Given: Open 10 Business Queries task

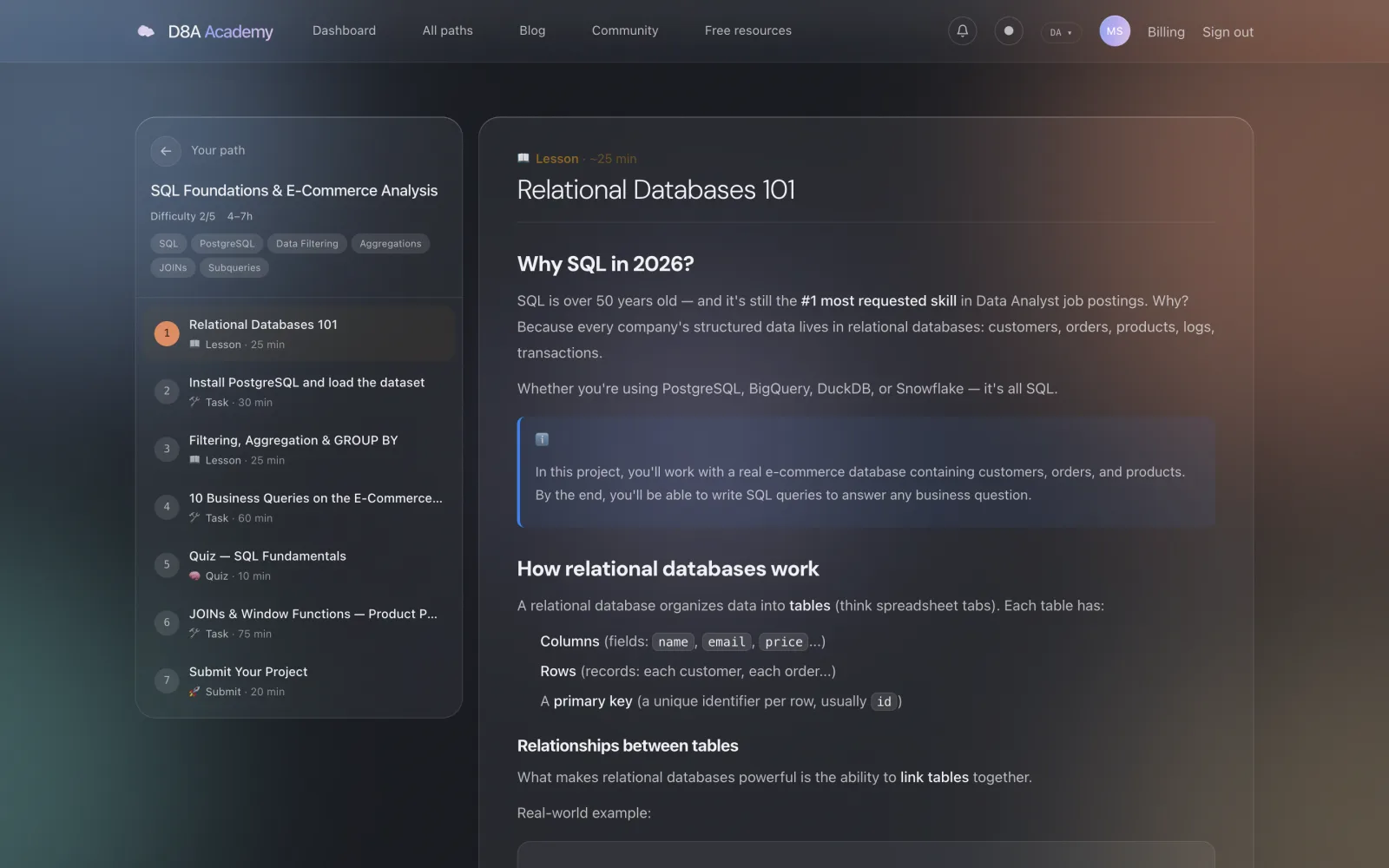Looking at the screenshot, I should [299, 507].
